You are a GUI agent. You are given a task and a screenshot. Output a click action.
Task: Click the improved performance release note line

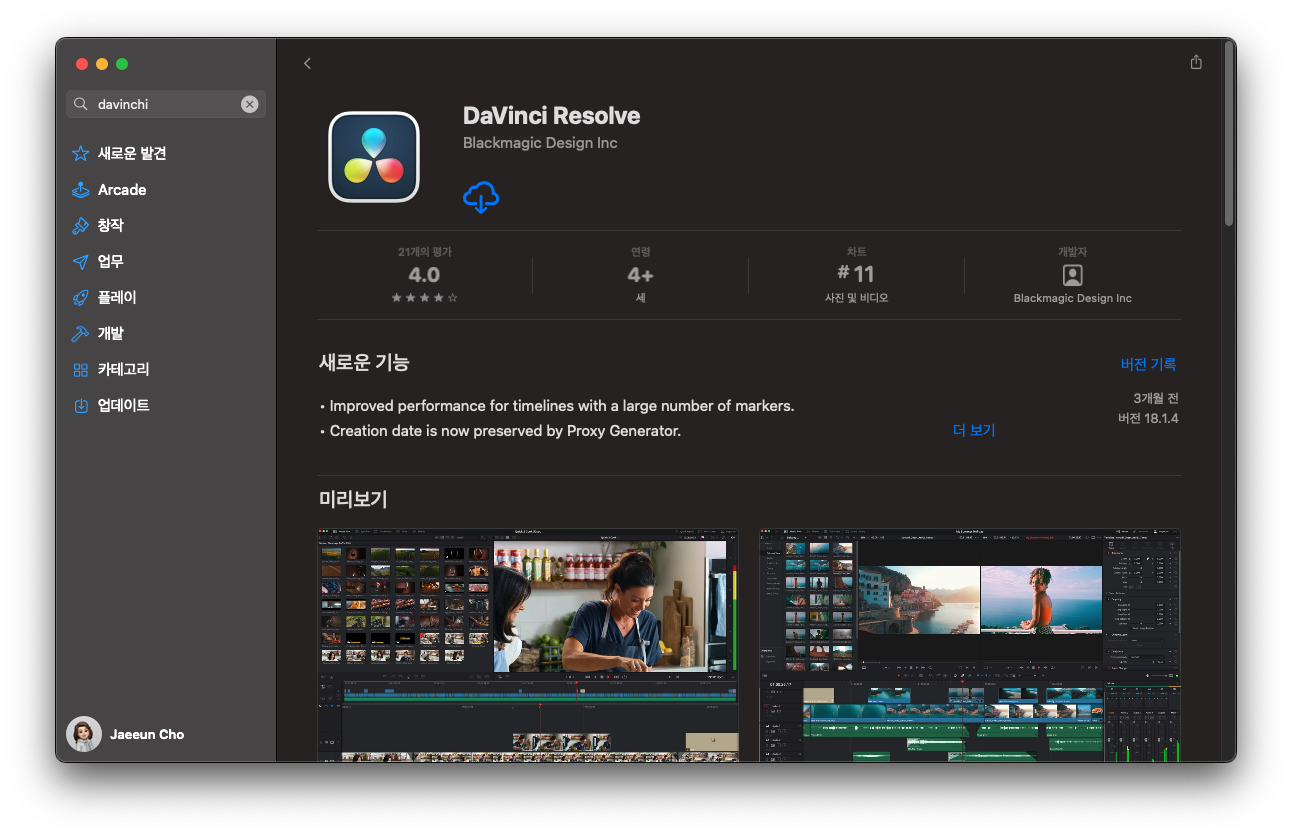click(x=557, y=406)
